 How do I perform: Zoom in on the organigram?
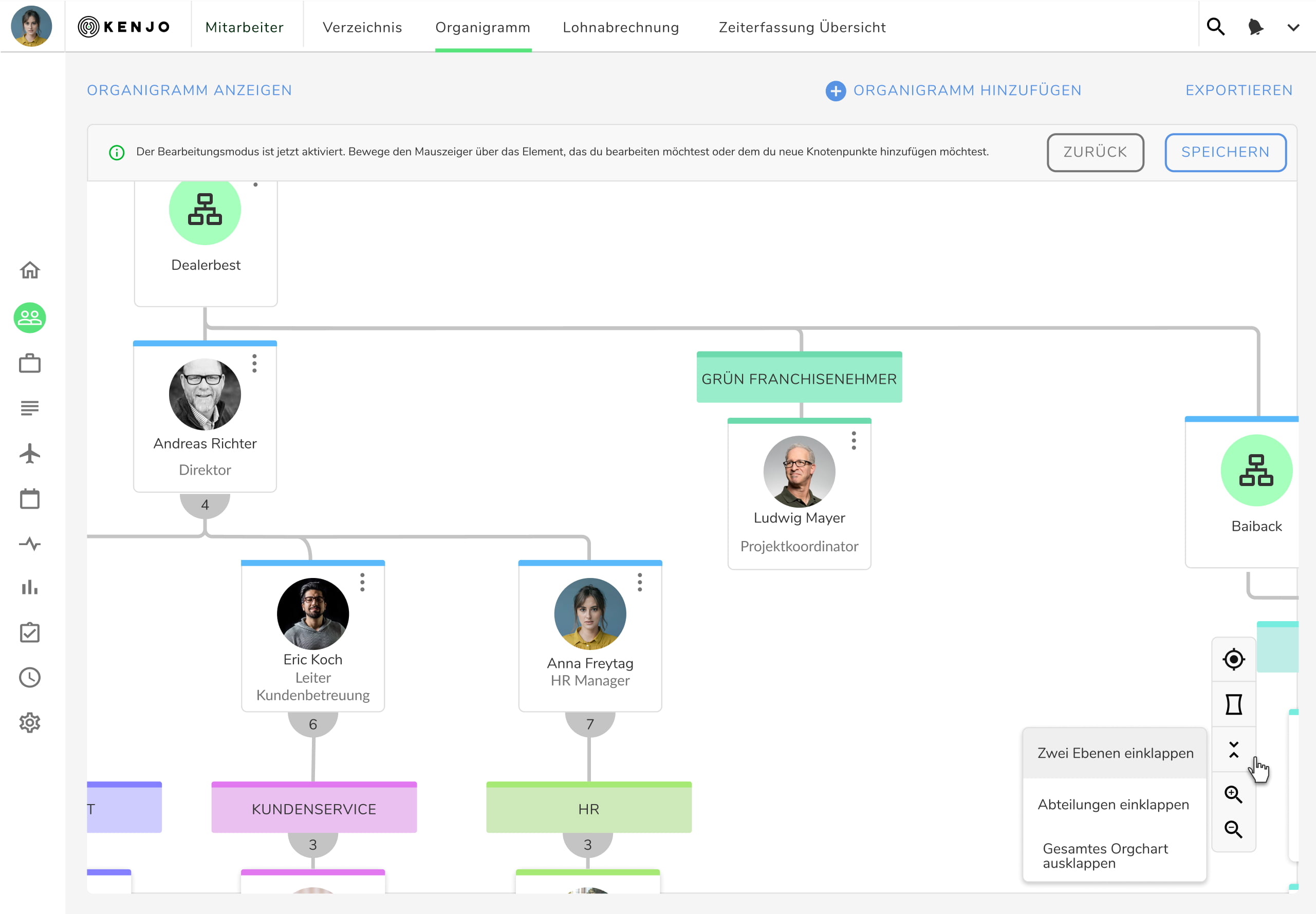point(1234,794)
